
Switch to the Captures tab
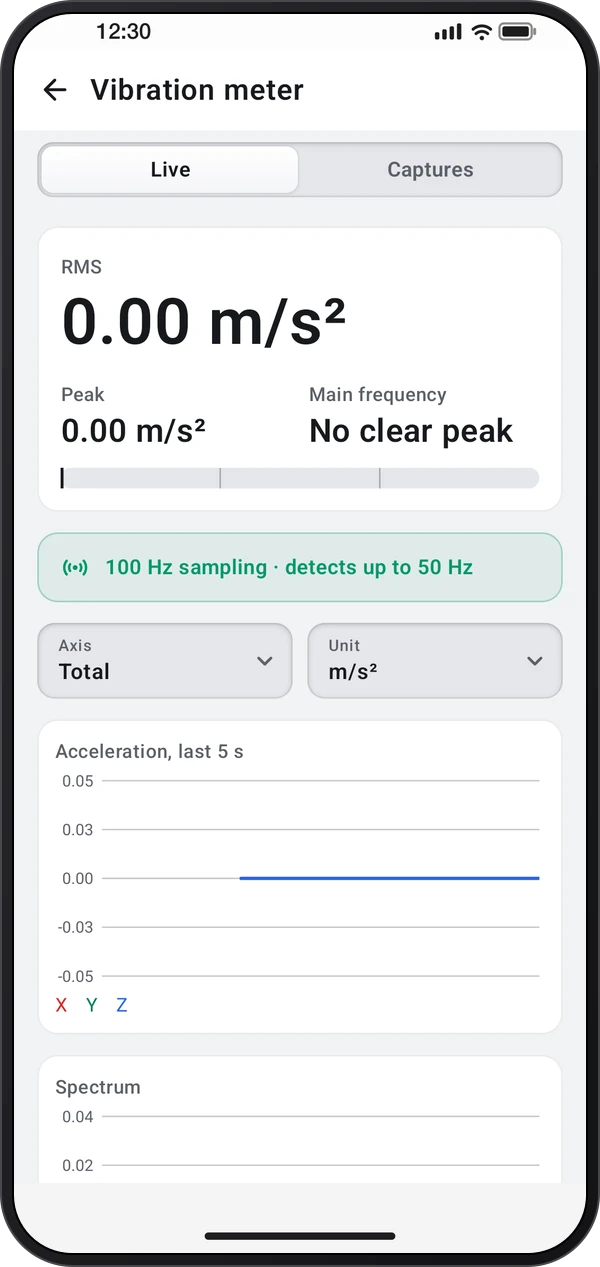point(430,170)
